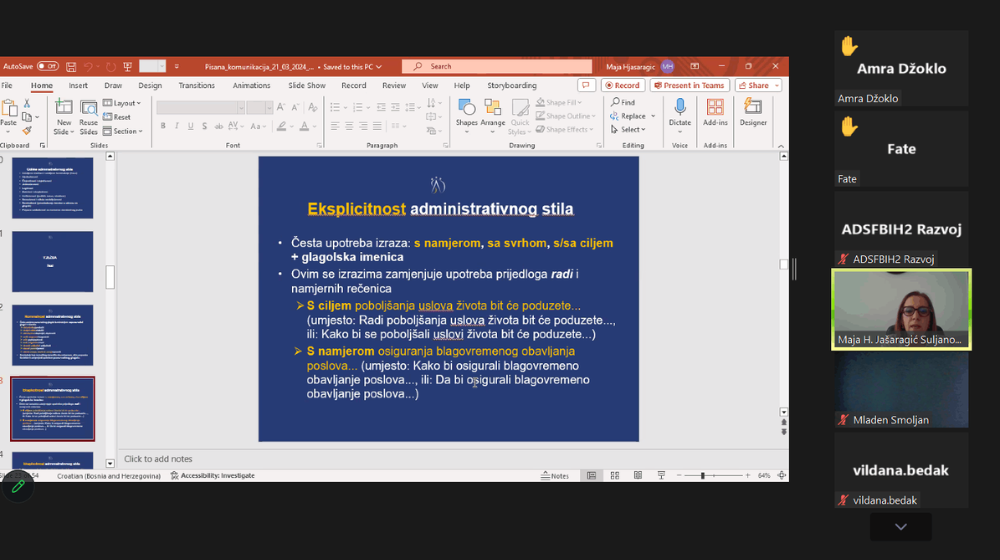Toggle Normal view button in status bar
This screenshot has width=1000, height=560.
point(591,476)
